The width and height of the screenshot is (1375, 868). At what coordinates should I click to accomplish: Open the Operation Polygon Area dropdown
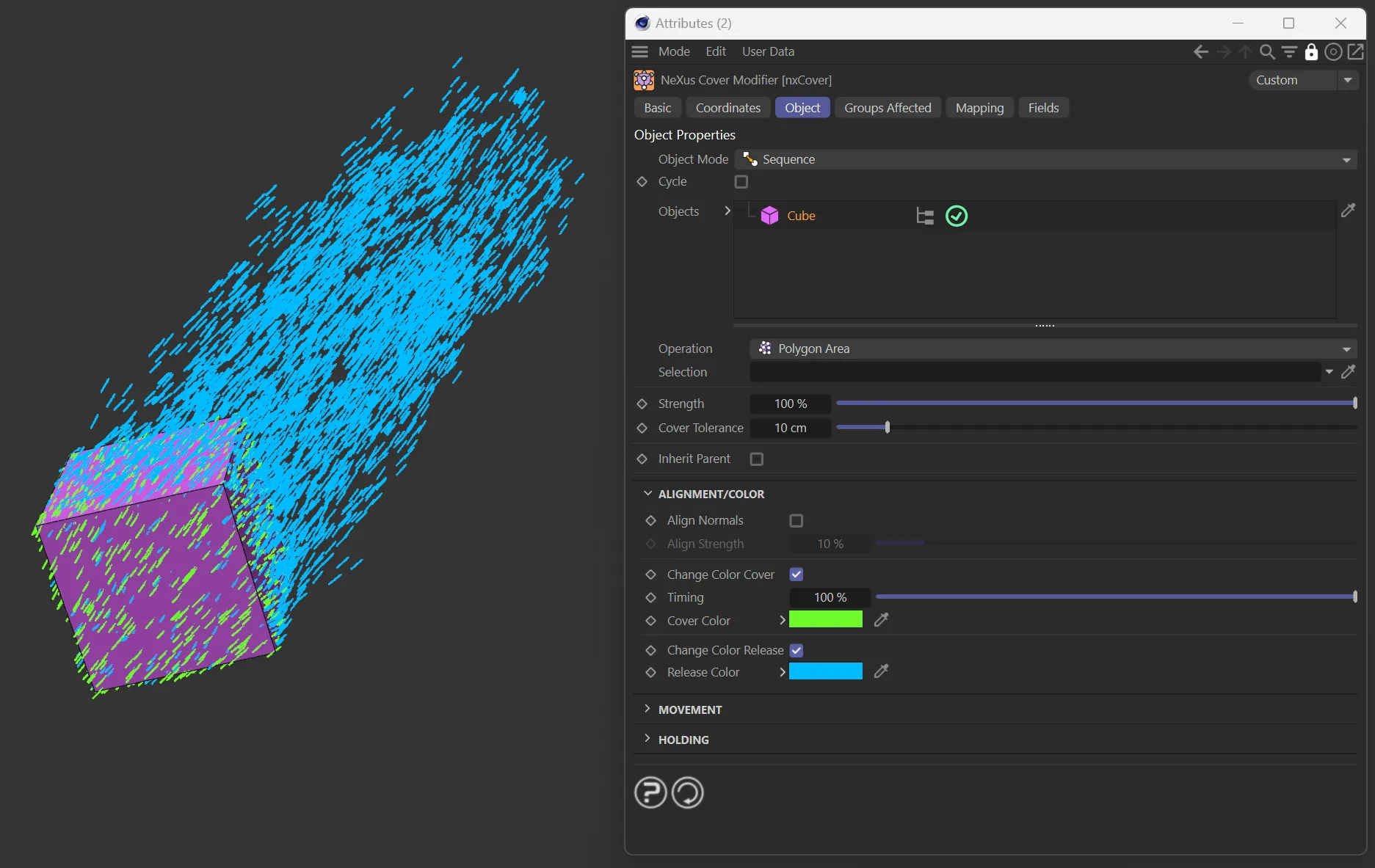point(1053,349)
